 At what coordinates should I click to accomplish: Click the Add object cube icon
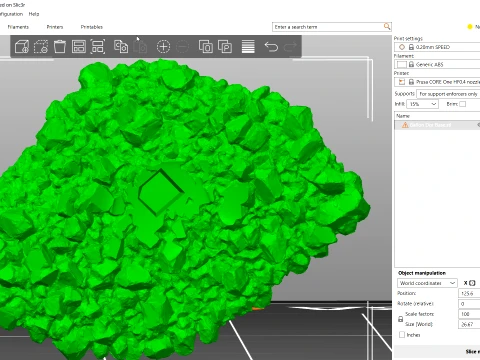(22, 47)
